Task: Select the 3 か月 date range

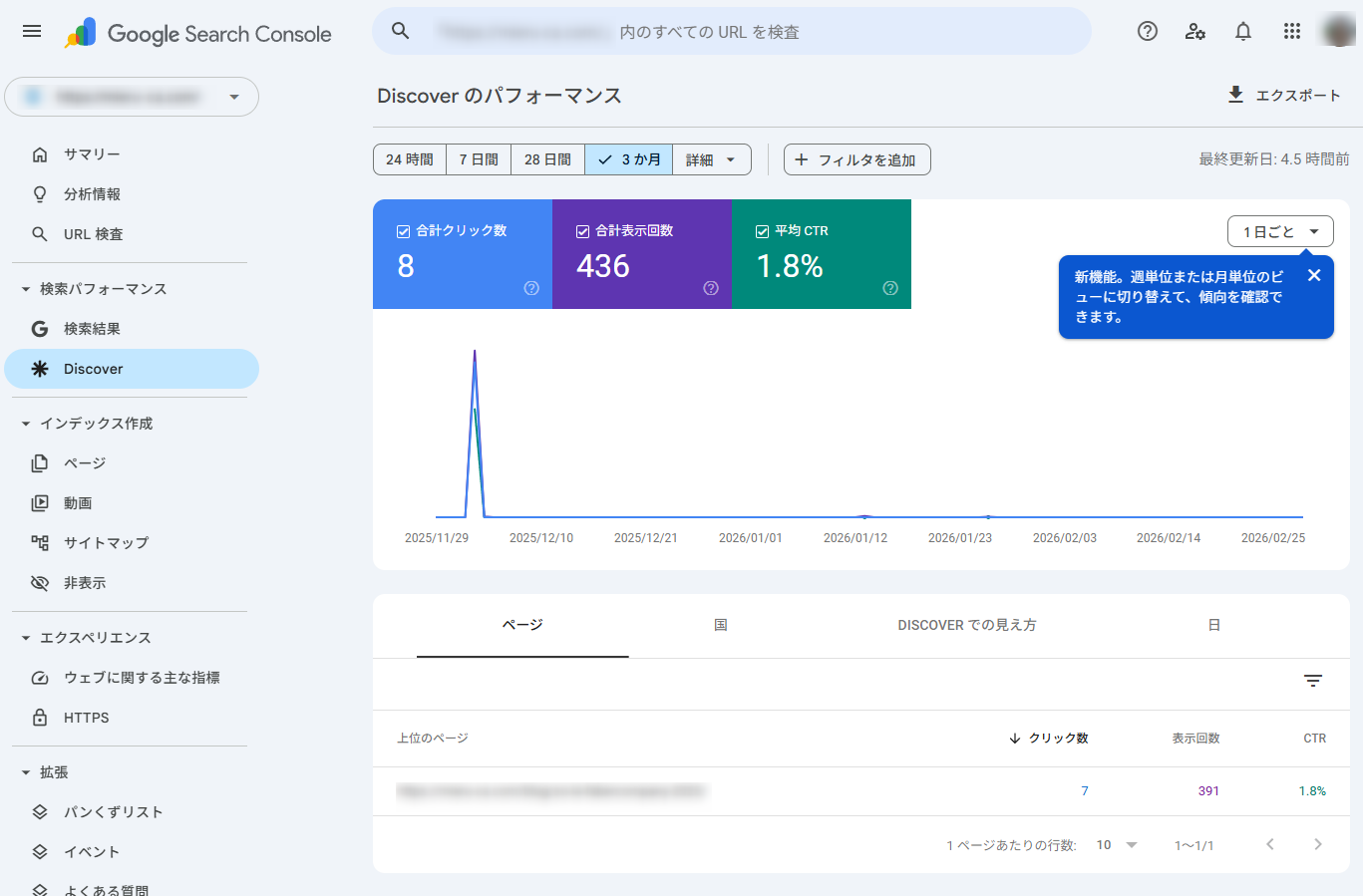Action: click(629, 159)
